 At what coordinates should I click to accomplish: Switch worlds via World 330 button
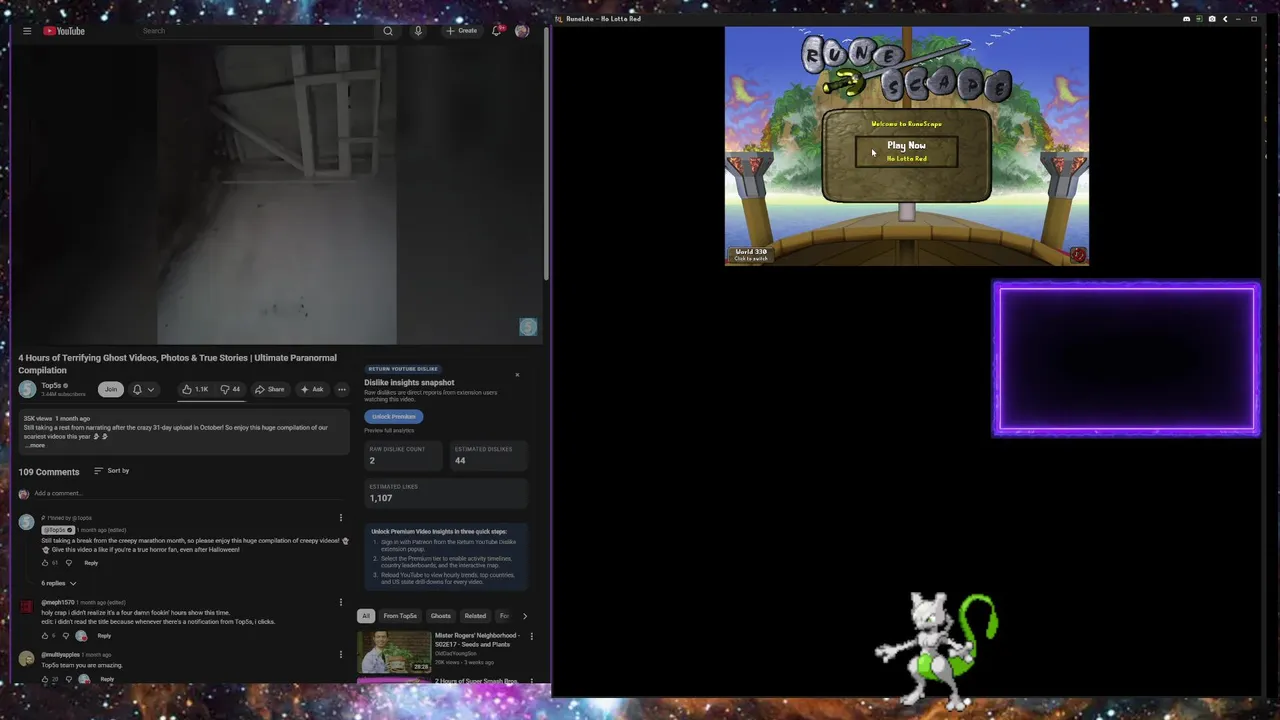[x=751, y=254]
